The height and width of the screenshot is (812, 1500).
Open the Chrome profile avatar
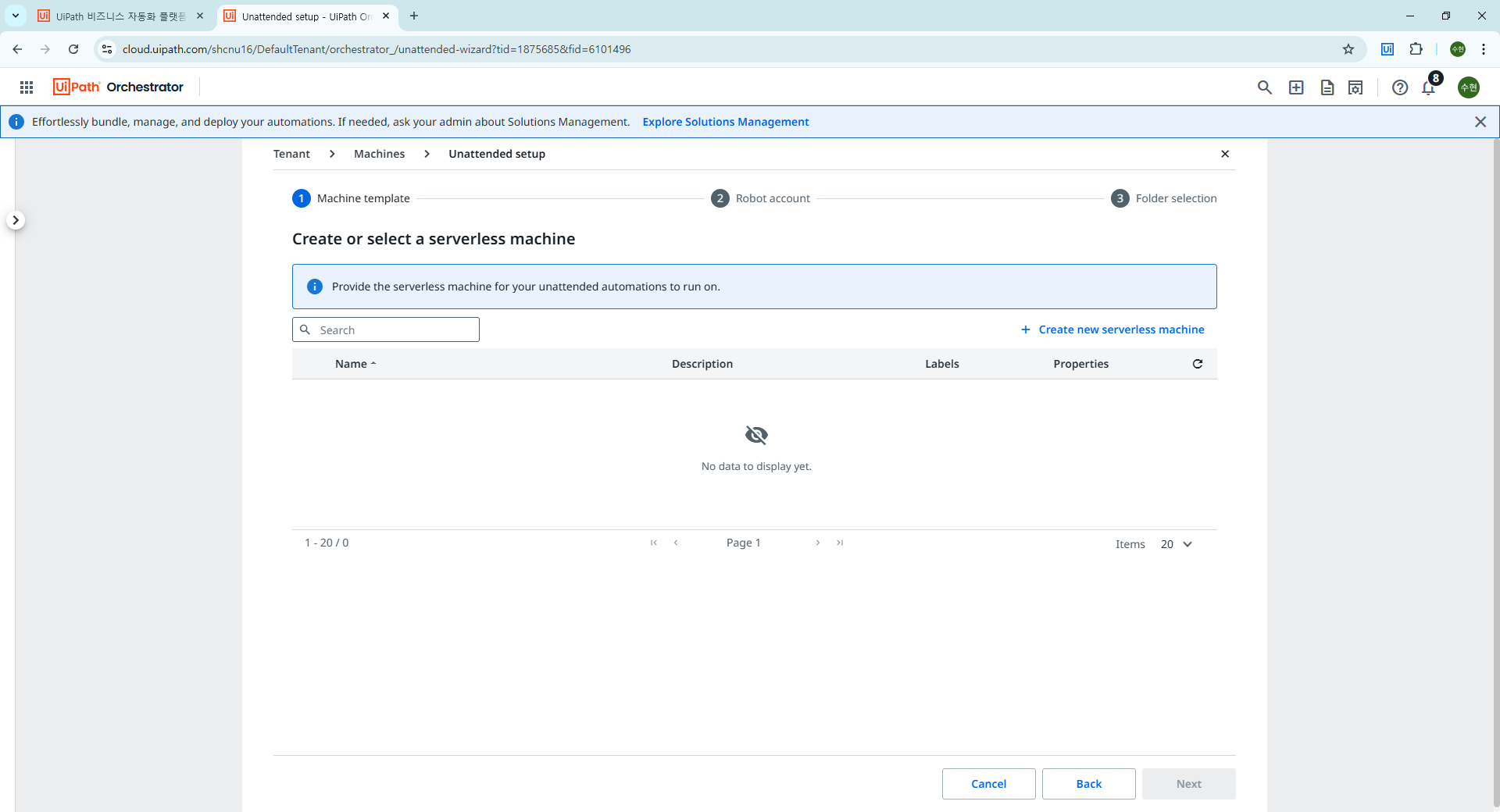(1458, 49)
